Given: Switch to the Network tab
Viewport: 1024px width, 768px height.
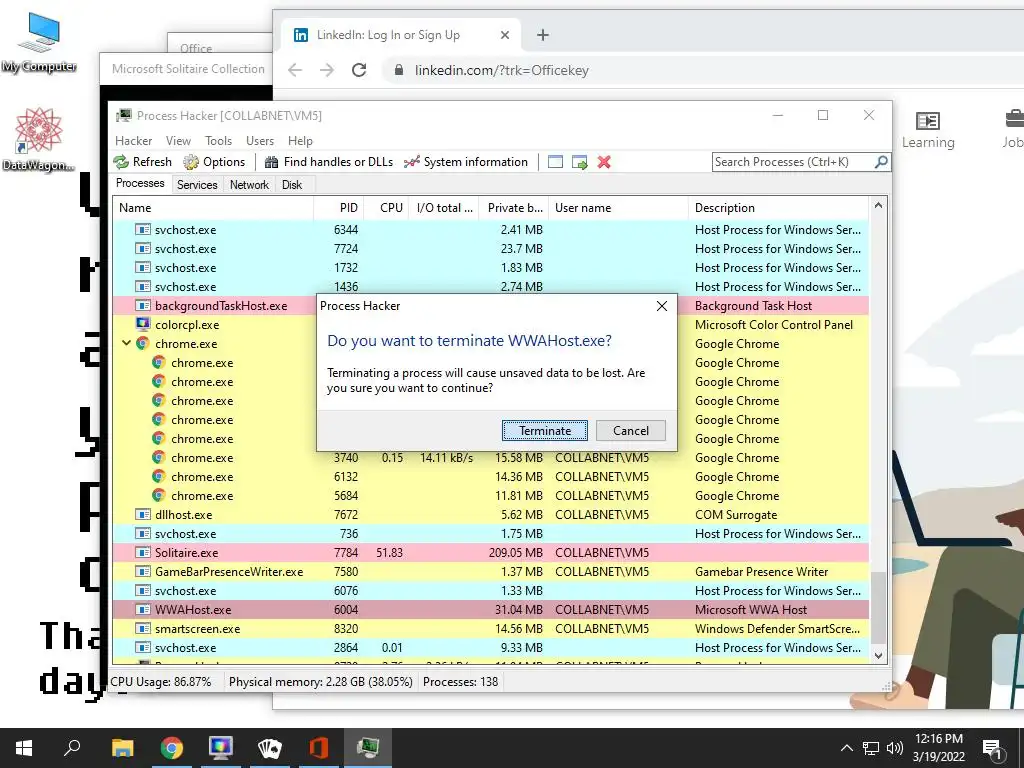Looking at the screenshot, I should click(x=249, y=185).
